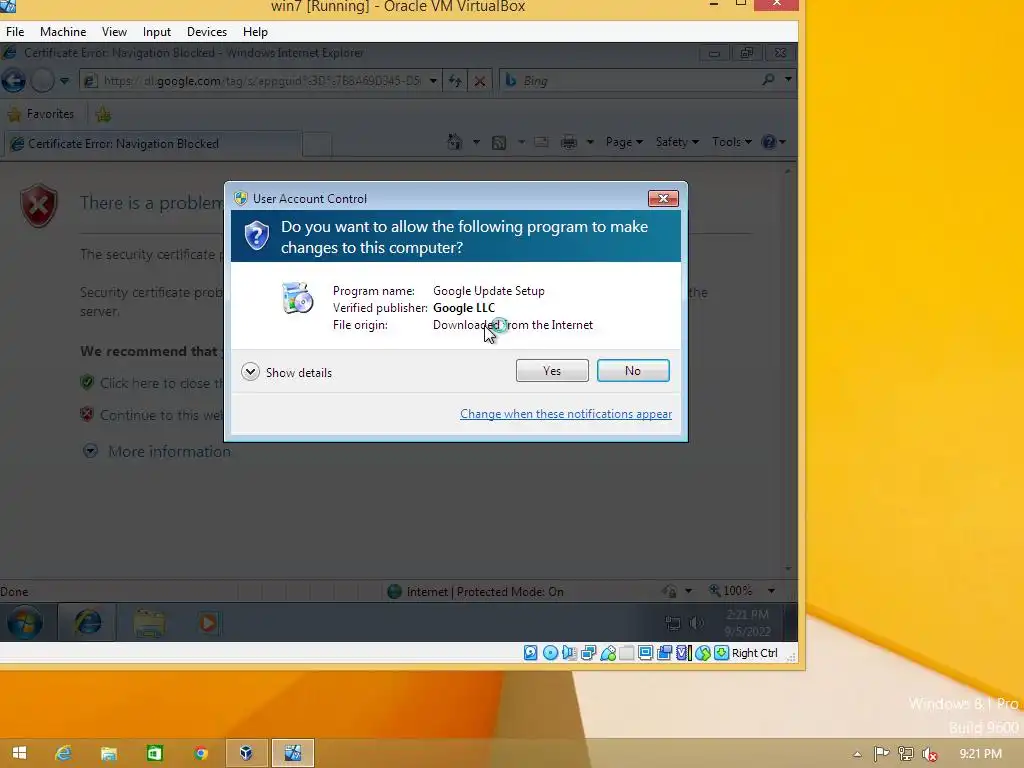The image size is (1024, 768).
Task: Show hidden tray icons on host taskbar
Action: click(857, 754)
